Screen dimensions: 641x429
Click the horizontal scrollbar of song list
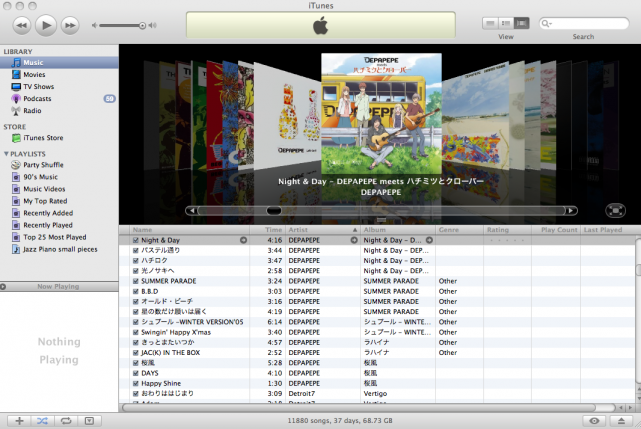point(359,407)
